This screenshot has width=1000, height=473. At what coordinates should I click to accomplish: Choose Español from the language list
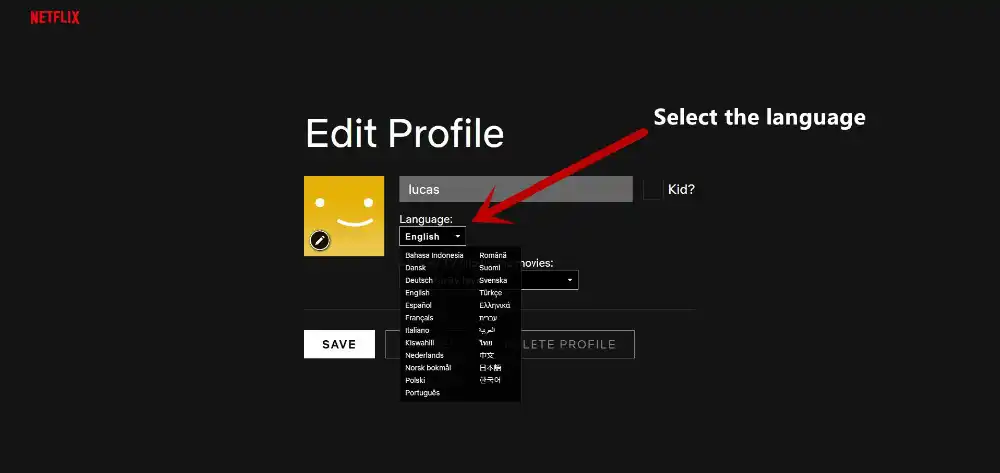(x=418, y=305)
